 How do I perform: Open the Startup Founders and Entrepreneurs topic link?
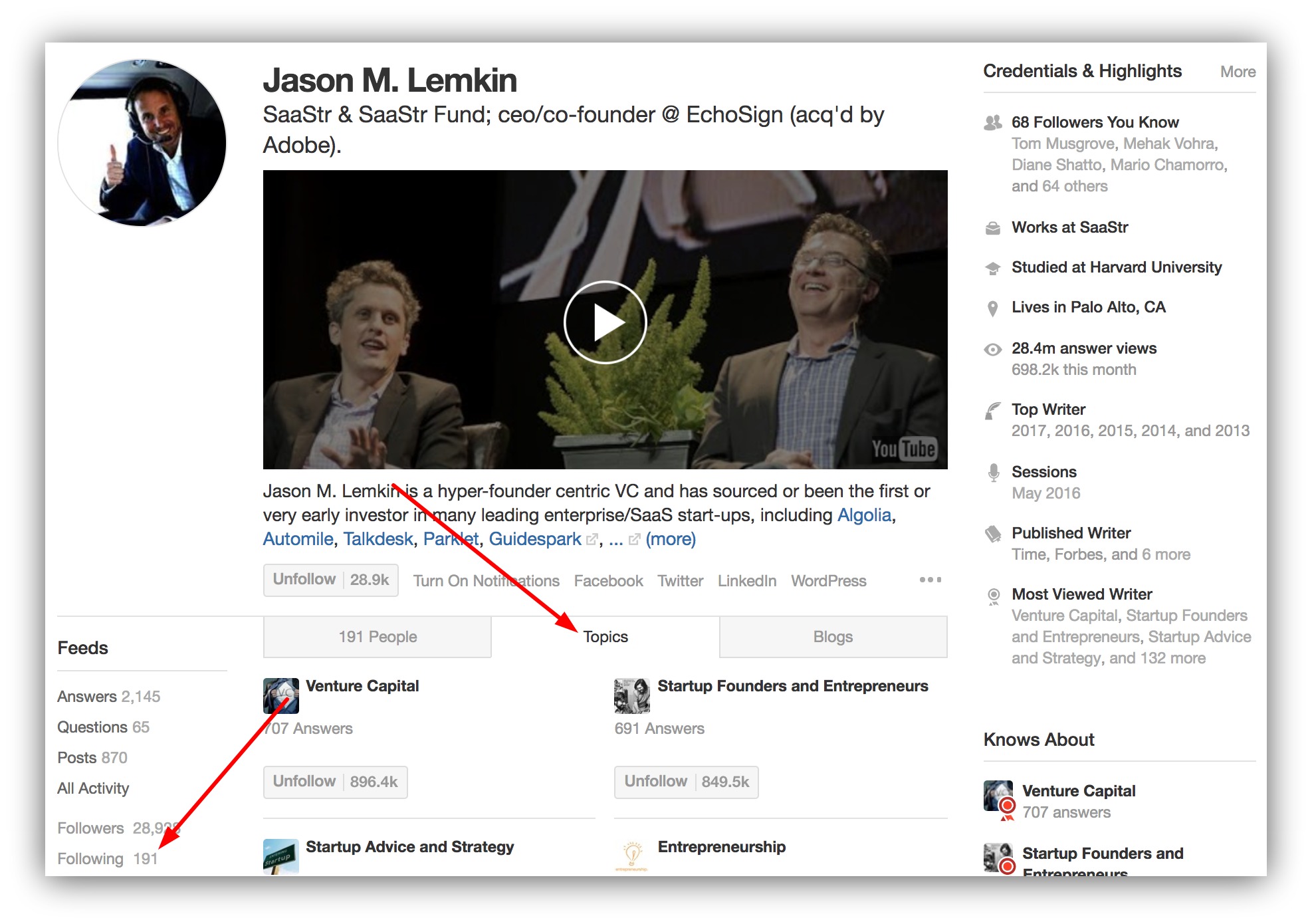coord(793,686)
